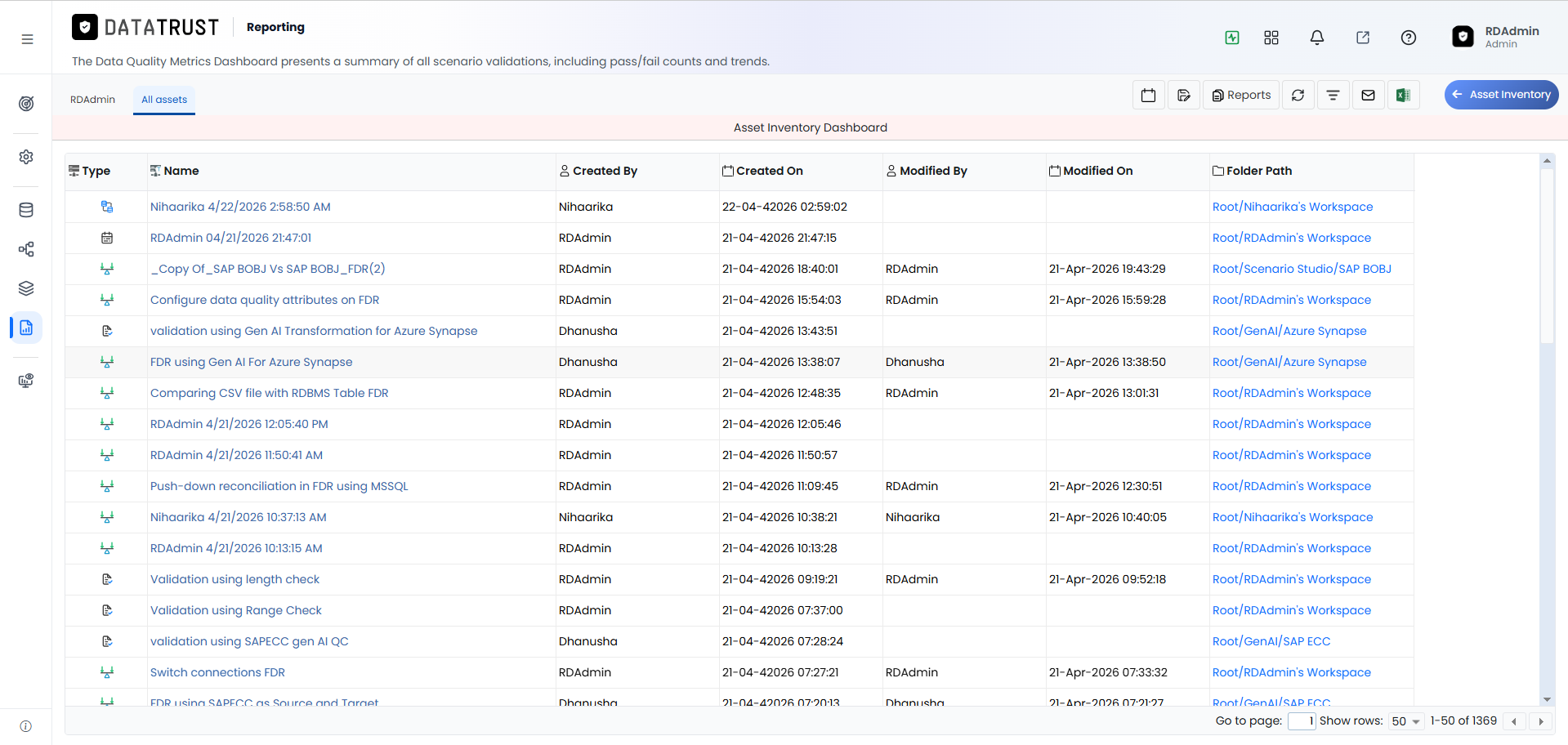Open the help question mark icon

tap(1409, 38)
